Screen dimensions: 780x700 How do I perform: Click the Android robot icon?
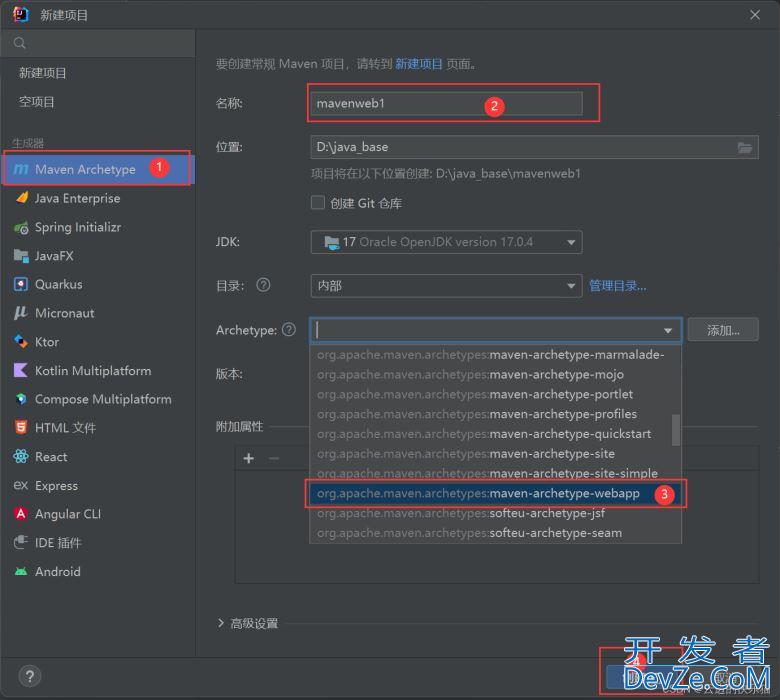click(21, 571)
